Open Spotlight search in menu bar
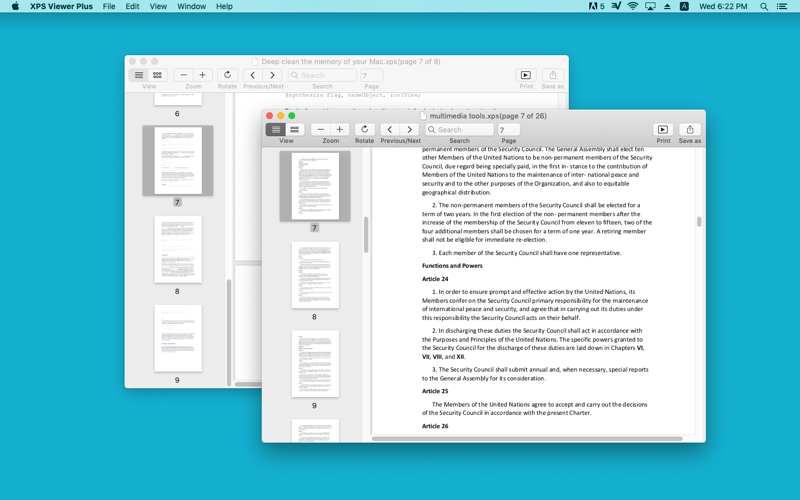 764,6
